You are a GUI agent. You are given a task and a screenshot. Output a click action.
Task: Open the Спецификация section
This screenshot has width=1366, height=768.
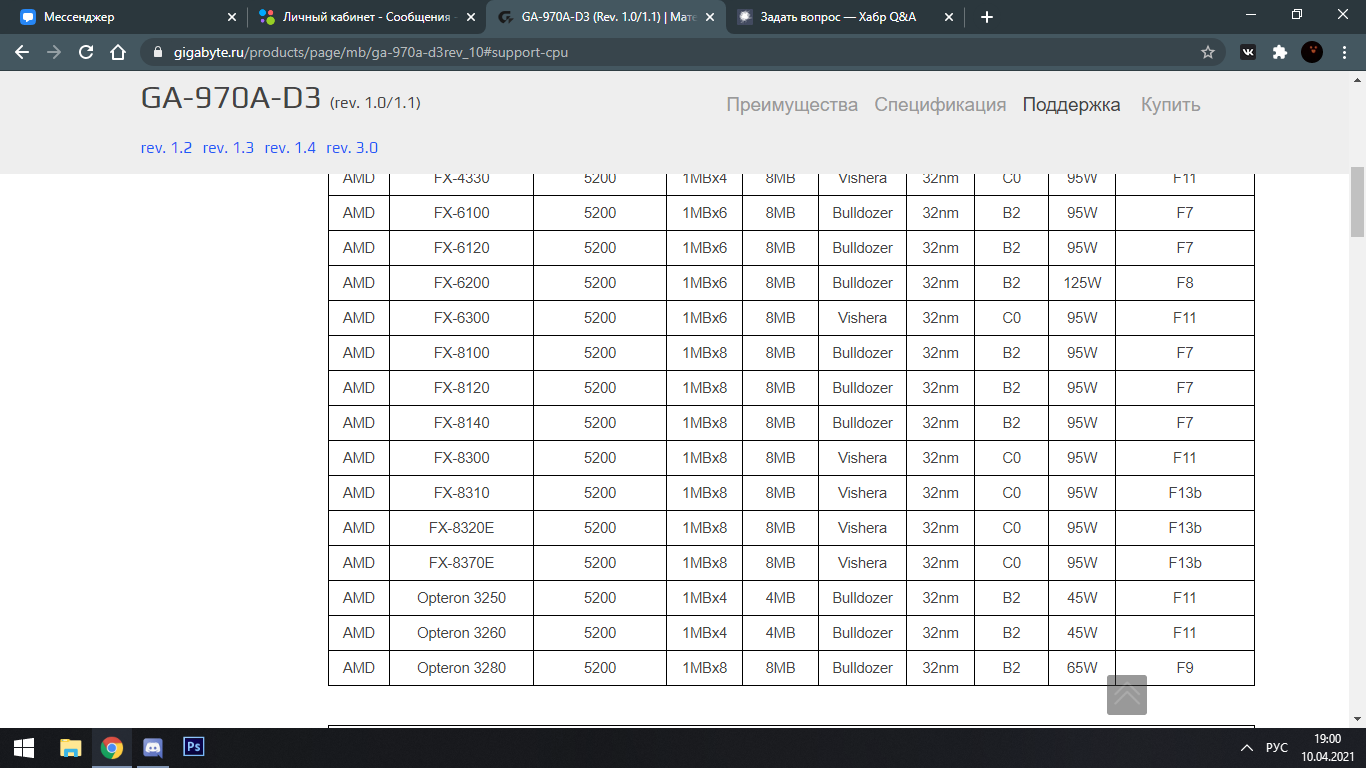click(940, 105)
